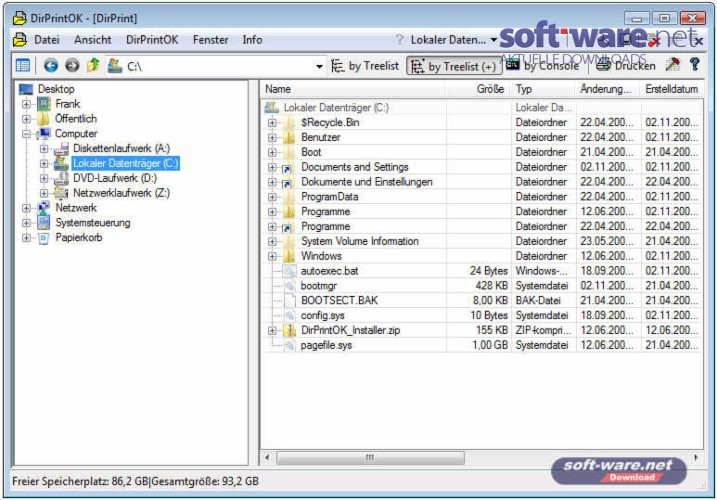Click the Netzwerk icon in tree
The height and width of the screenshot is (500, 717).
point(43,208)
